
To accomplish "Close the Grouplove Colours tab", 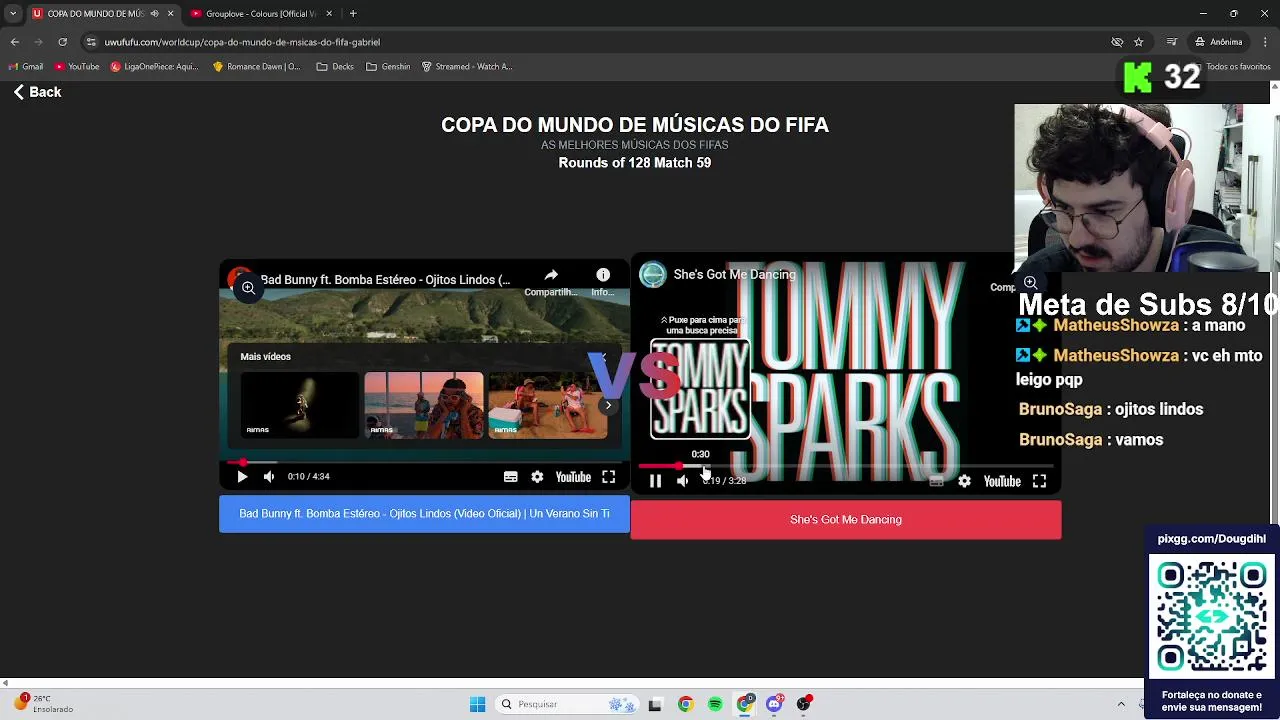I will tap(328, 14).
